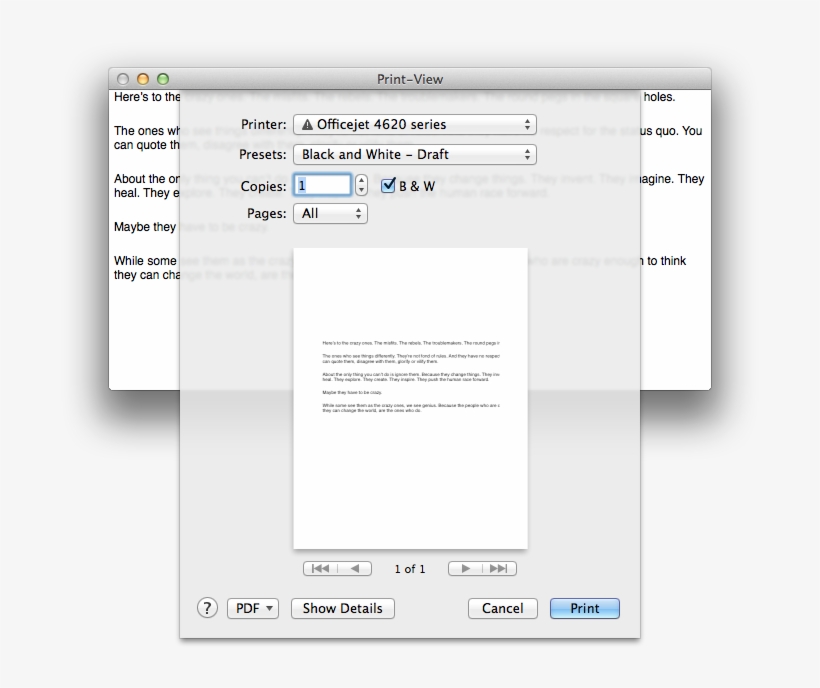Open the PDF options dropdown
Screen dimensions: 820x688
[253, 608]
